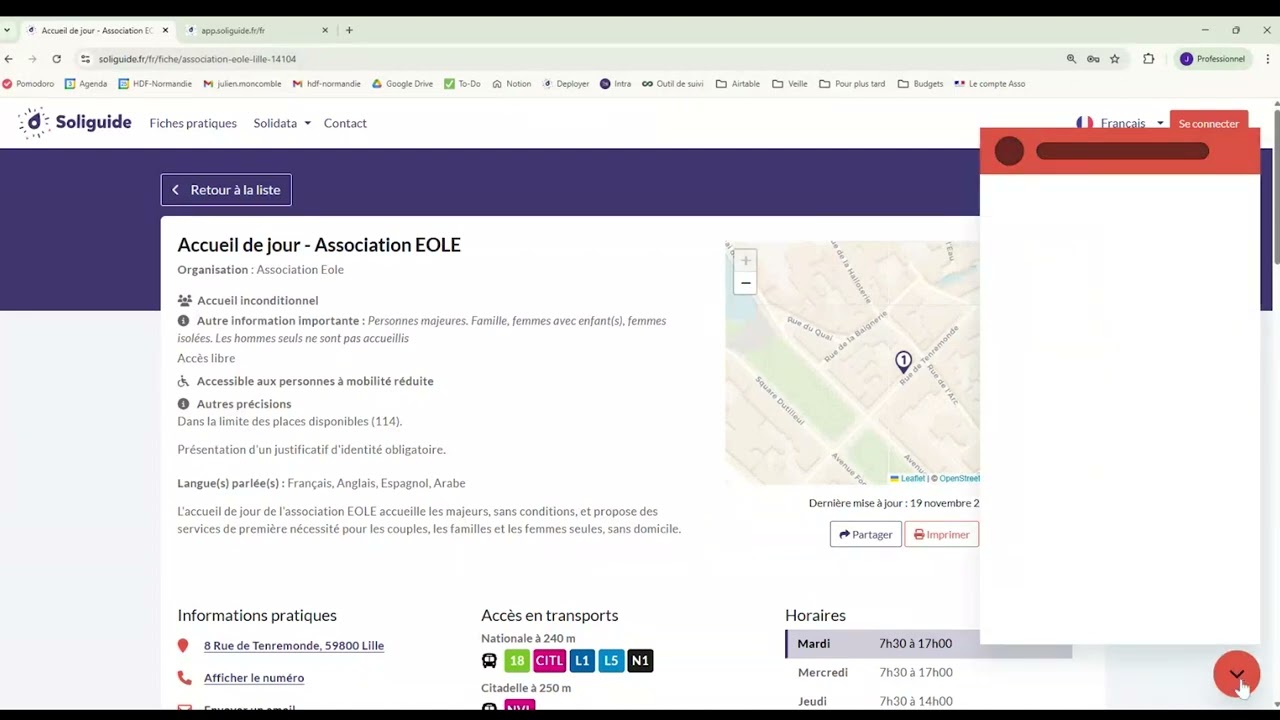Go back in browser history
The height and width of the screenshot is (720, 1280).
click(x=9, y=59)
